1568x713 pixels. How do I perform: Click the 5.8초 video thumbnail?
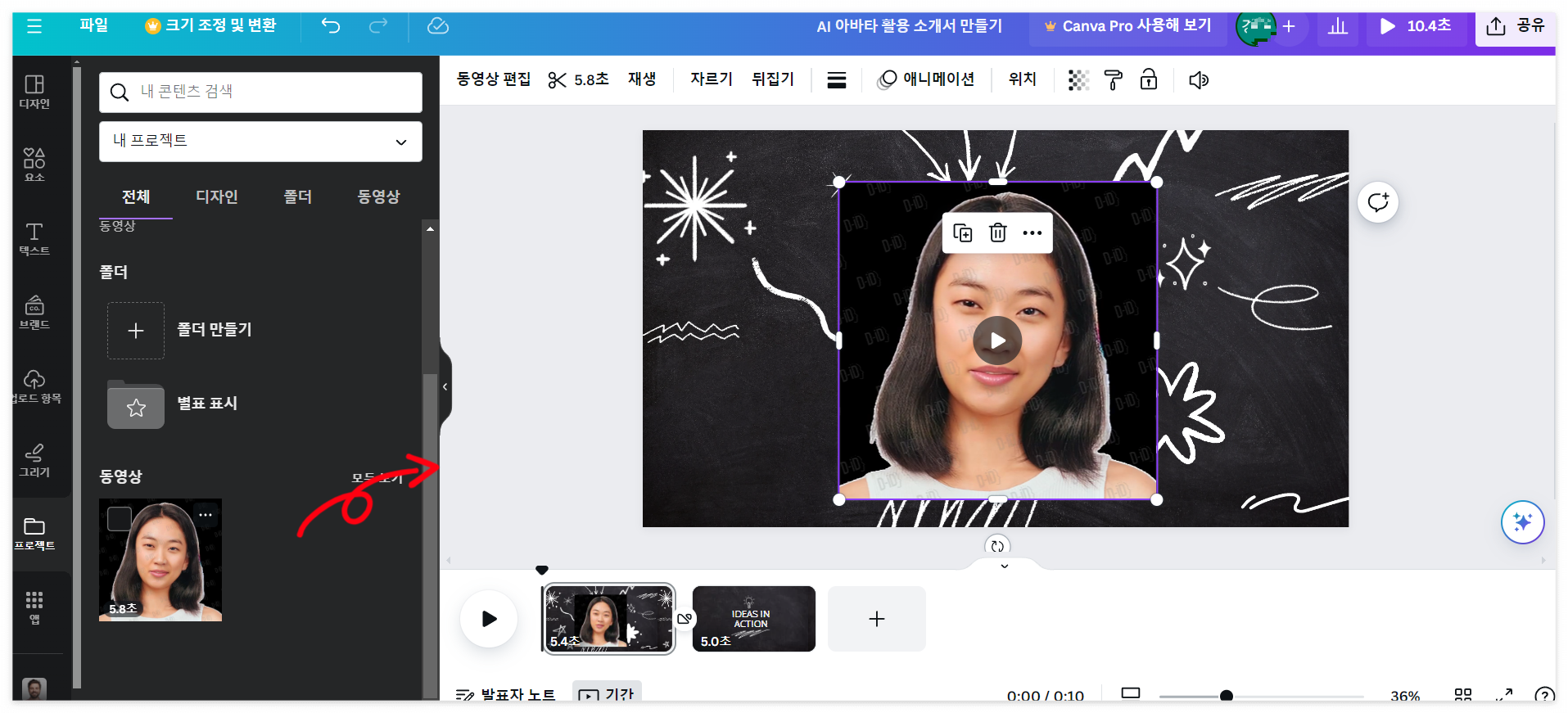tap(160, 560)
